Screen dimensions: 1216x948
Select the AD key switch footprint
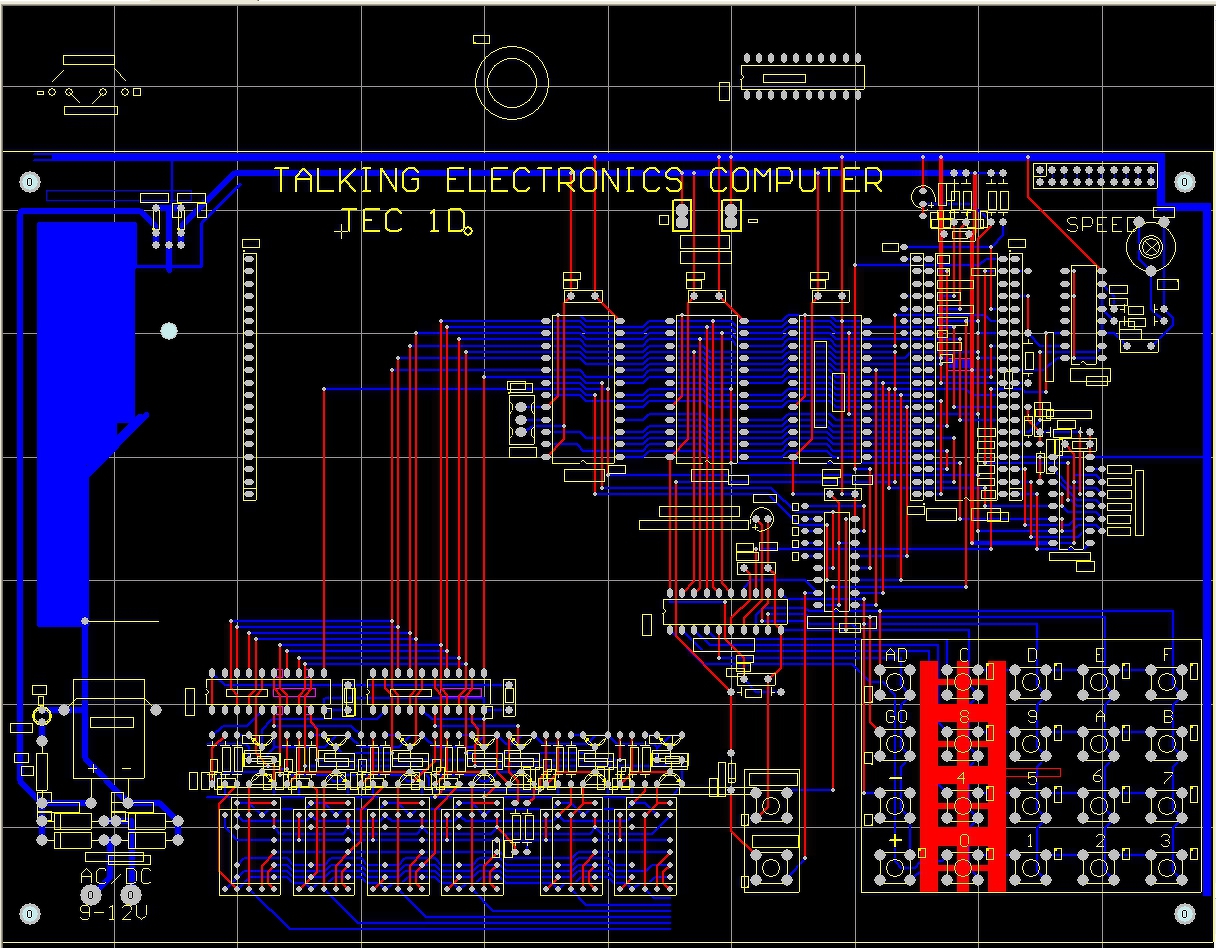pyautogui.click(x=895, y=683)
